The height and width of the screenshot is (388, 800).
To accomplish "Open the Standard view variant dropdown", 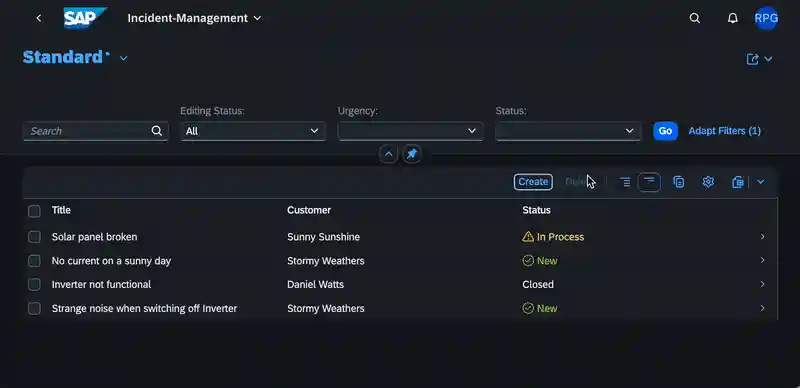I will [123, 58].
